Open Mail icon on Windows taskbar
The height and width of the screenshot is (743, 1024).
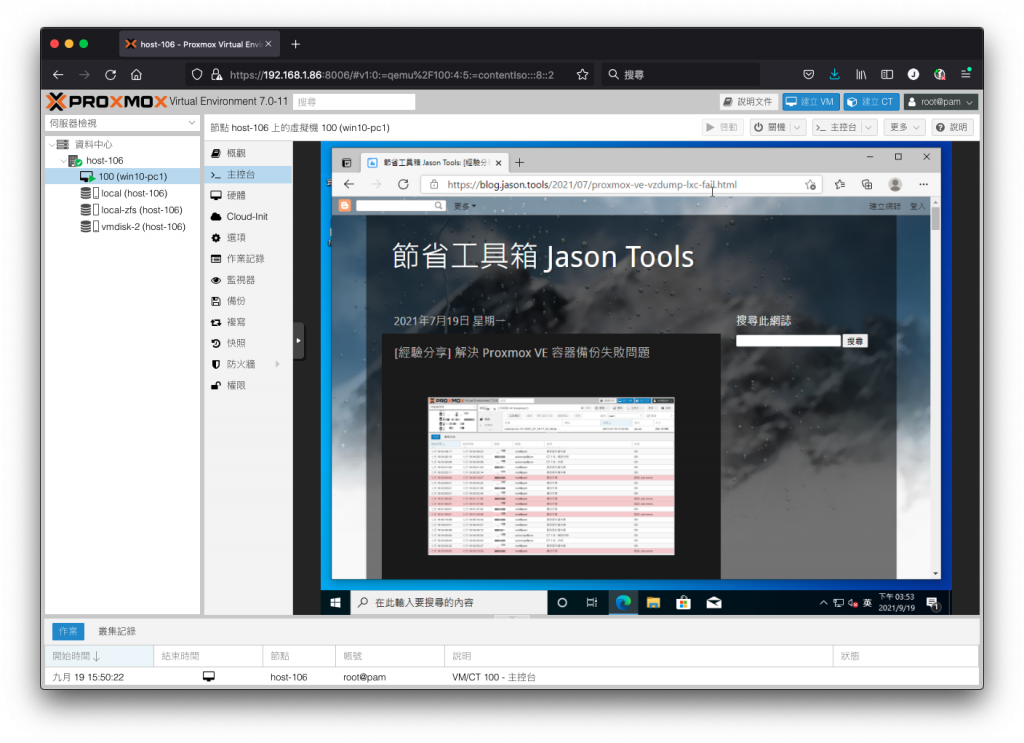pyautogui.click(x=714, y=603)
